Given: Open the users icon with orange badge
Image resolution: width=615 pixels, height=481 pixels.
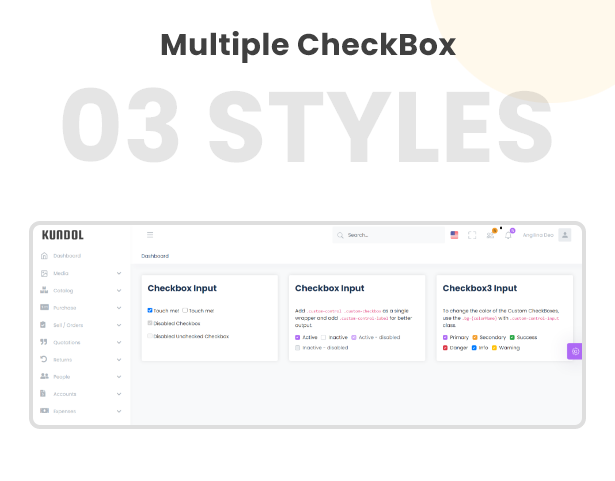Looking at the screenshot, I should (491, 235).
